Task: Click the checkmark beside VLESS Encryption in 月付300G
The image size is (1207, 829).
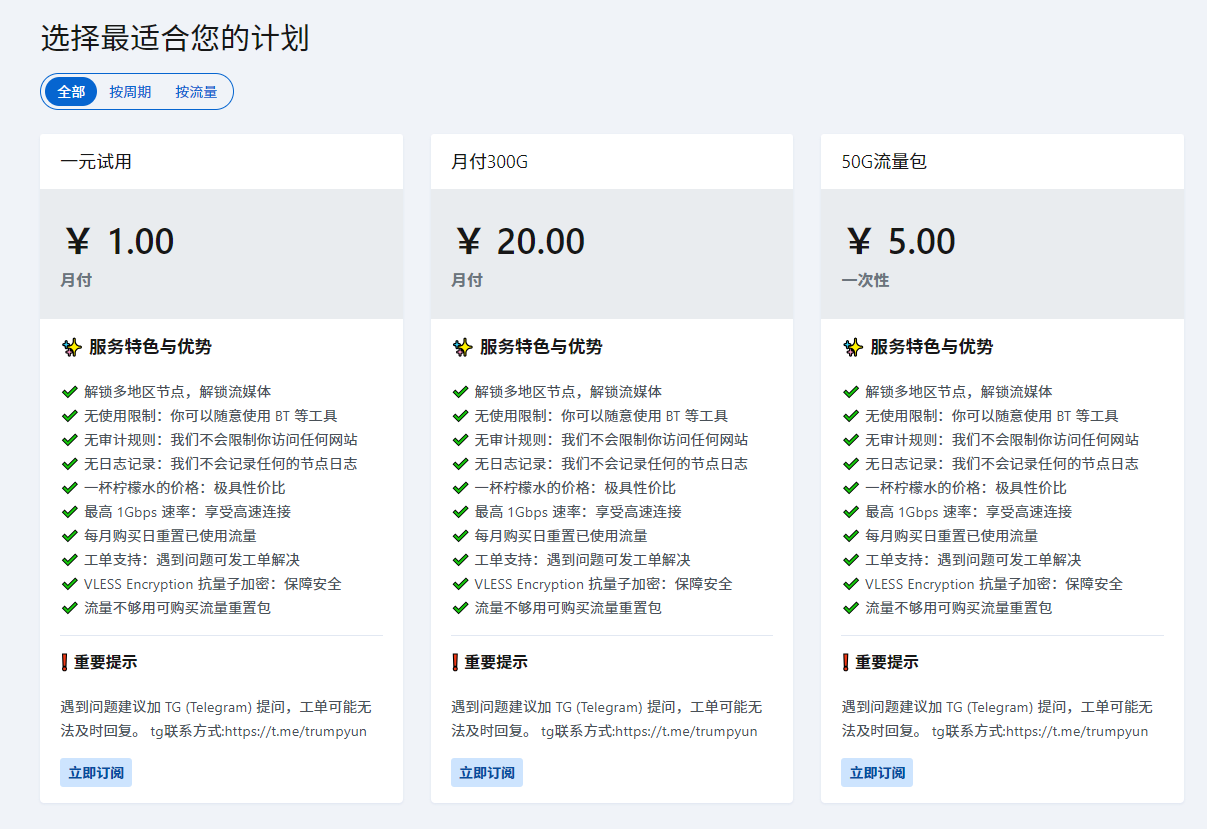Action: pos(460,584)
